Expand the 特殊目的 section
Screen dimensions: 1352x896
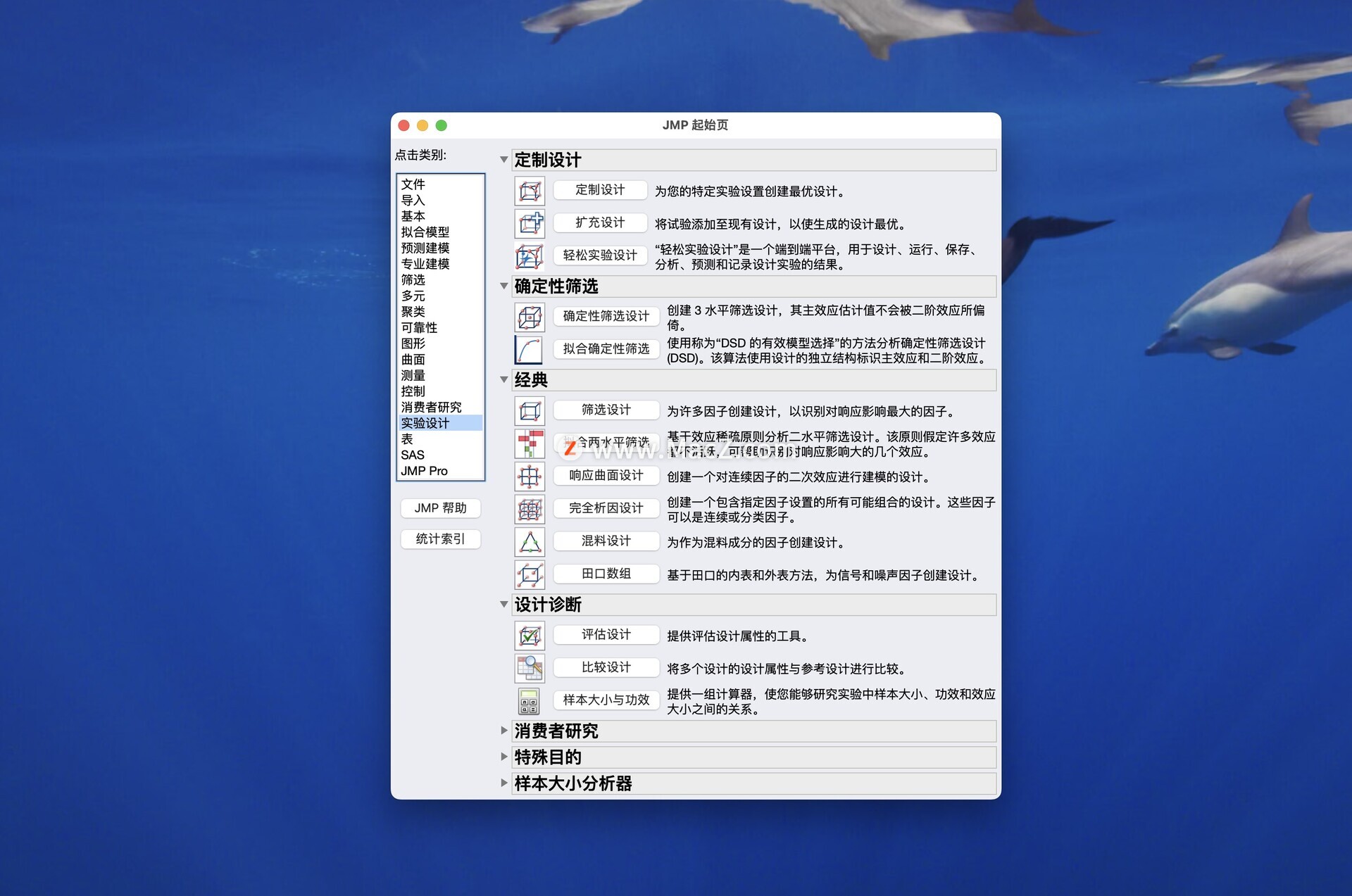(x=504, y=757)
